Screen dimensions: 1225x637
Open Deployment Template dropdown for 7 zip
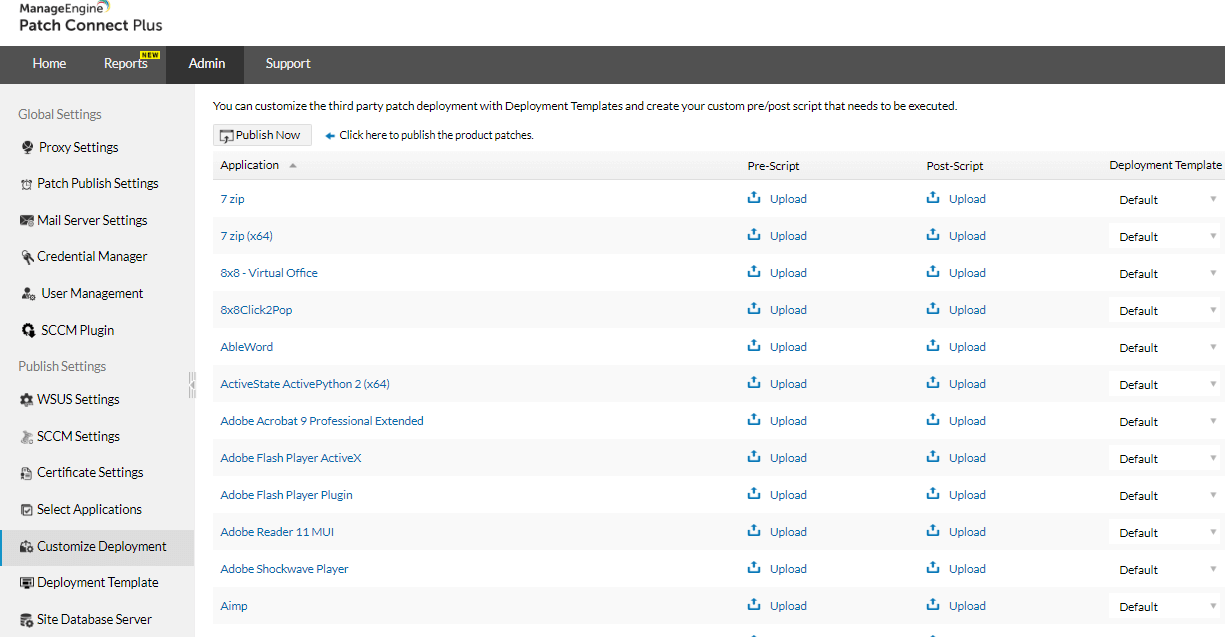point(1166,200)
